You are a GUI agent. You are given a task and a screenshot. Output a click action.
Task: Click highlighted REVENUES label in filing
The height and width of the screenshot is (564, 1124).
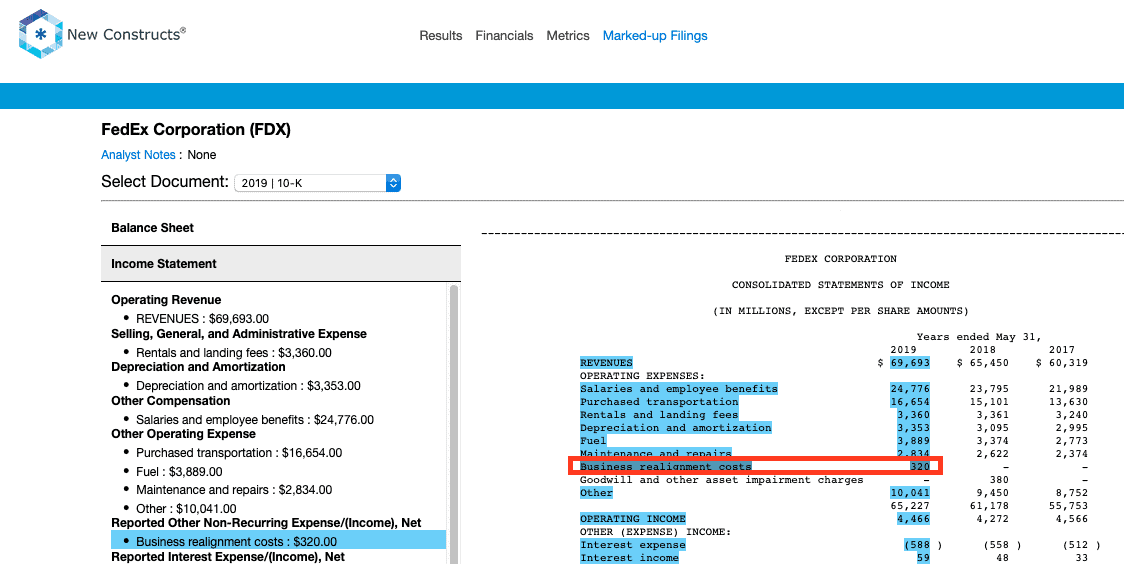click(606, 363)
